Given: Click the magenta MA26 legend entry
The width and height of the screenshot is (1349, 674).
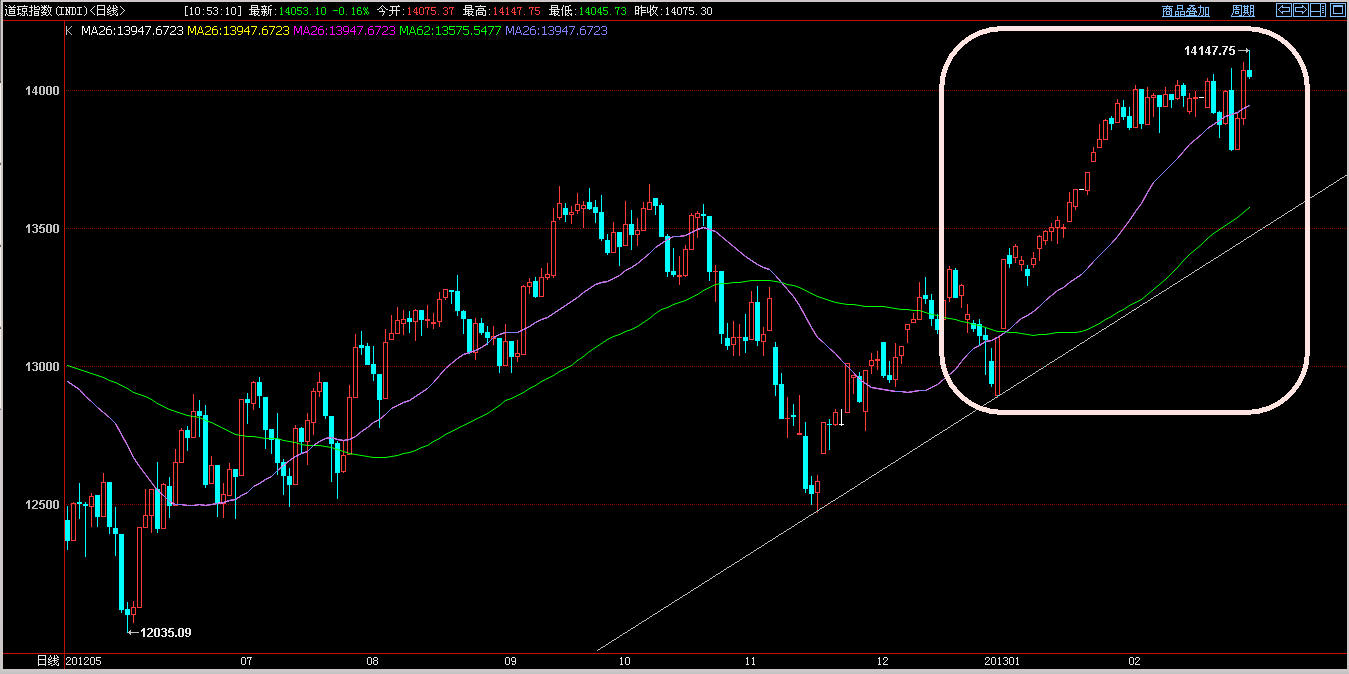Looking at the screenshot, I should point(344,31).
